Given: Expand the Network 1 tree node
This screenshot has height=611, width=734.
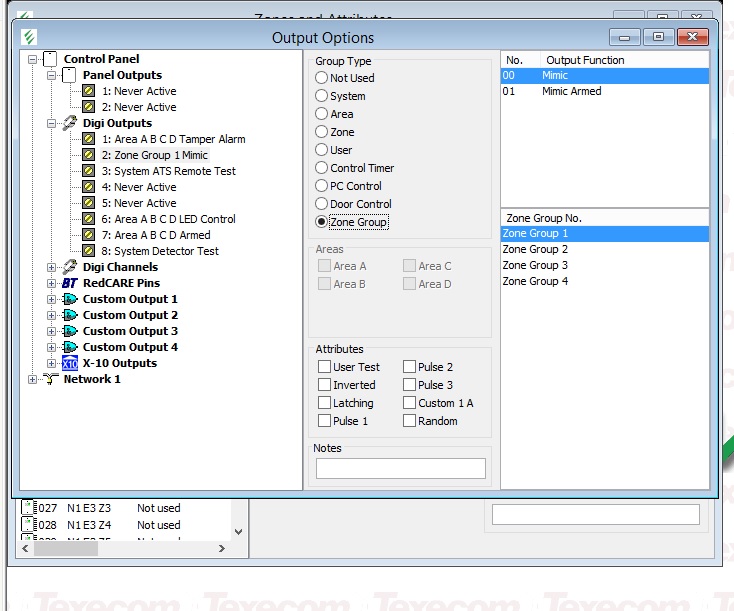Looking at the screenshot, I should 33,379.
